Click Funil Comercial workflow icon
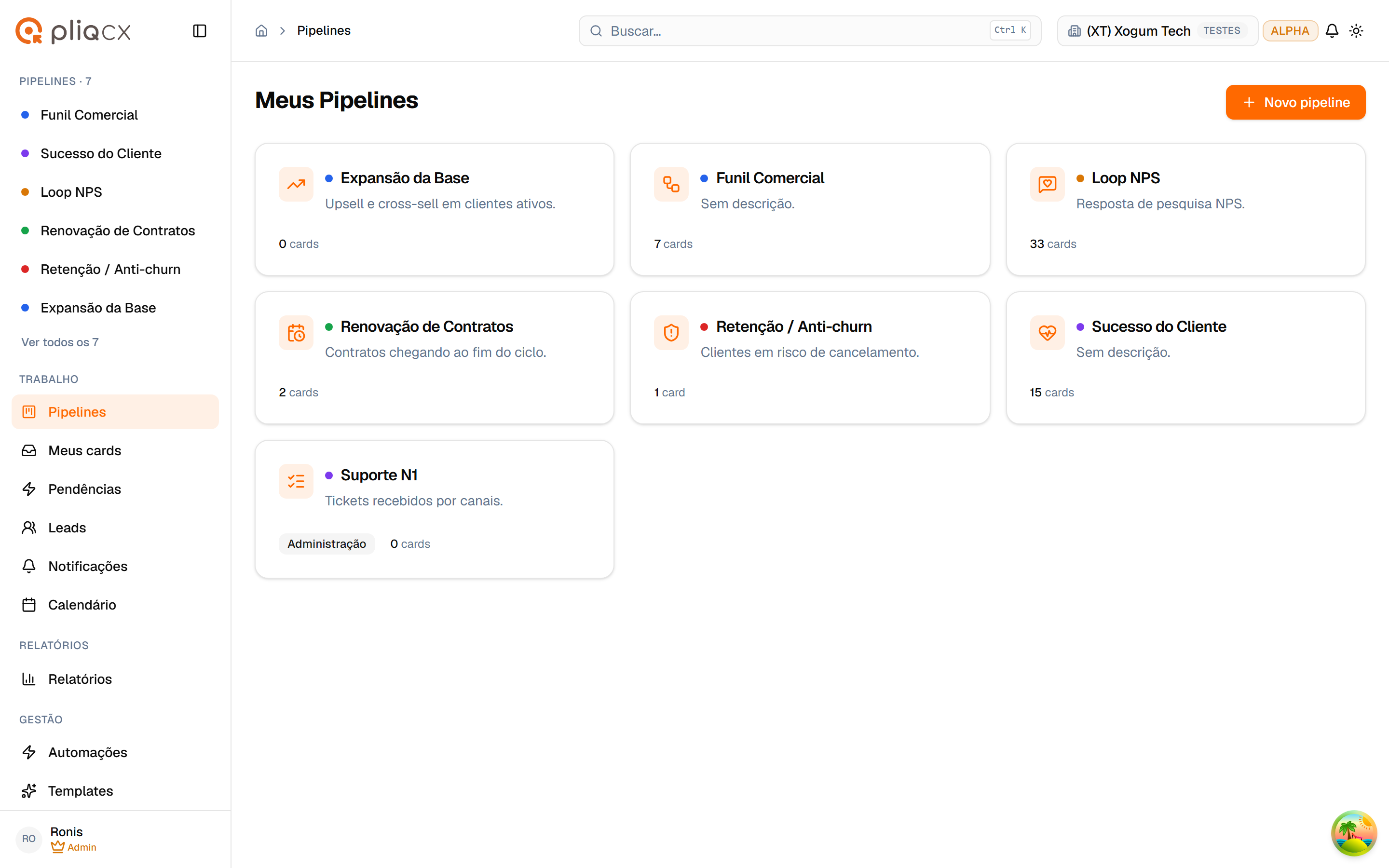 (671, 184)
